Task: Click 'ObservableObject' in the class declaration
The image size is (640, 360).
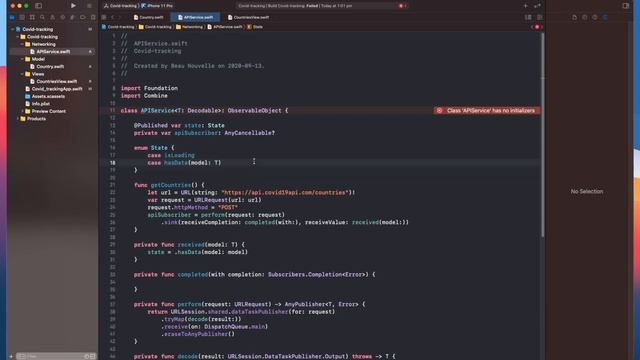Action: point(254,111)
